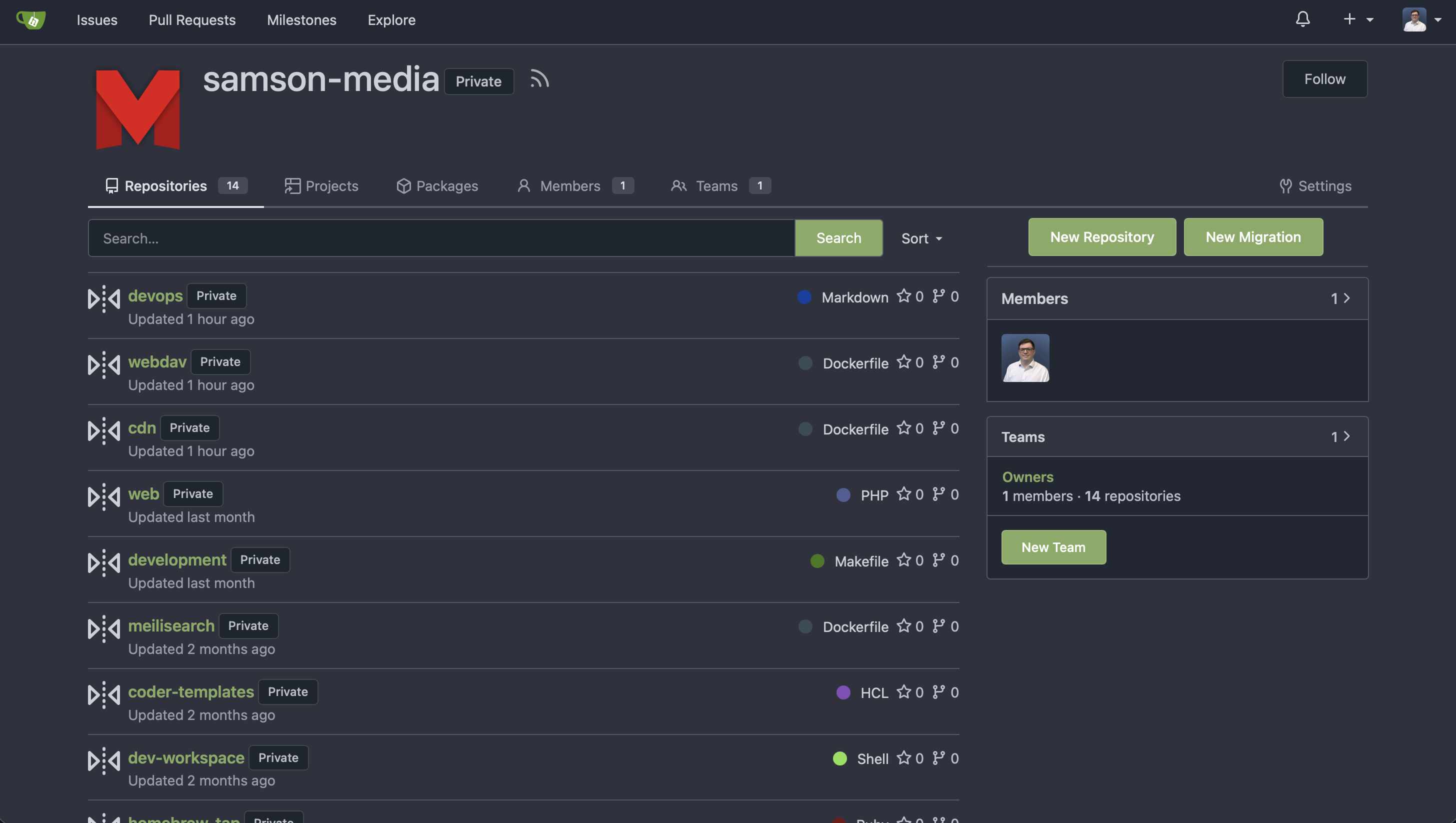Click the green Shell language color dot
The width and height of the screenshot is (1456, 823).
(840, 759)
